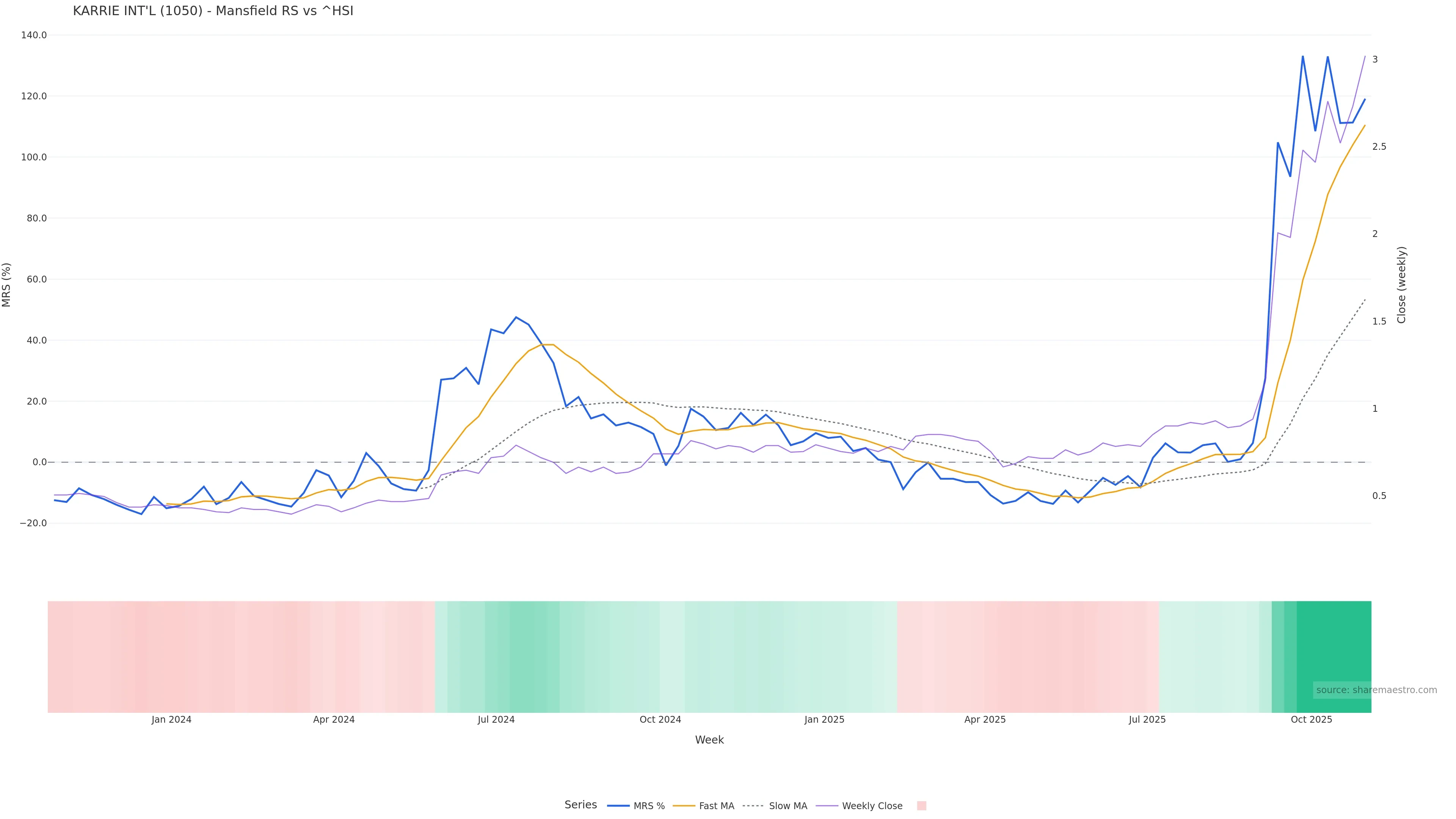
Task: Click the "MRS (%)" left axis title
Action: [7, 285]
